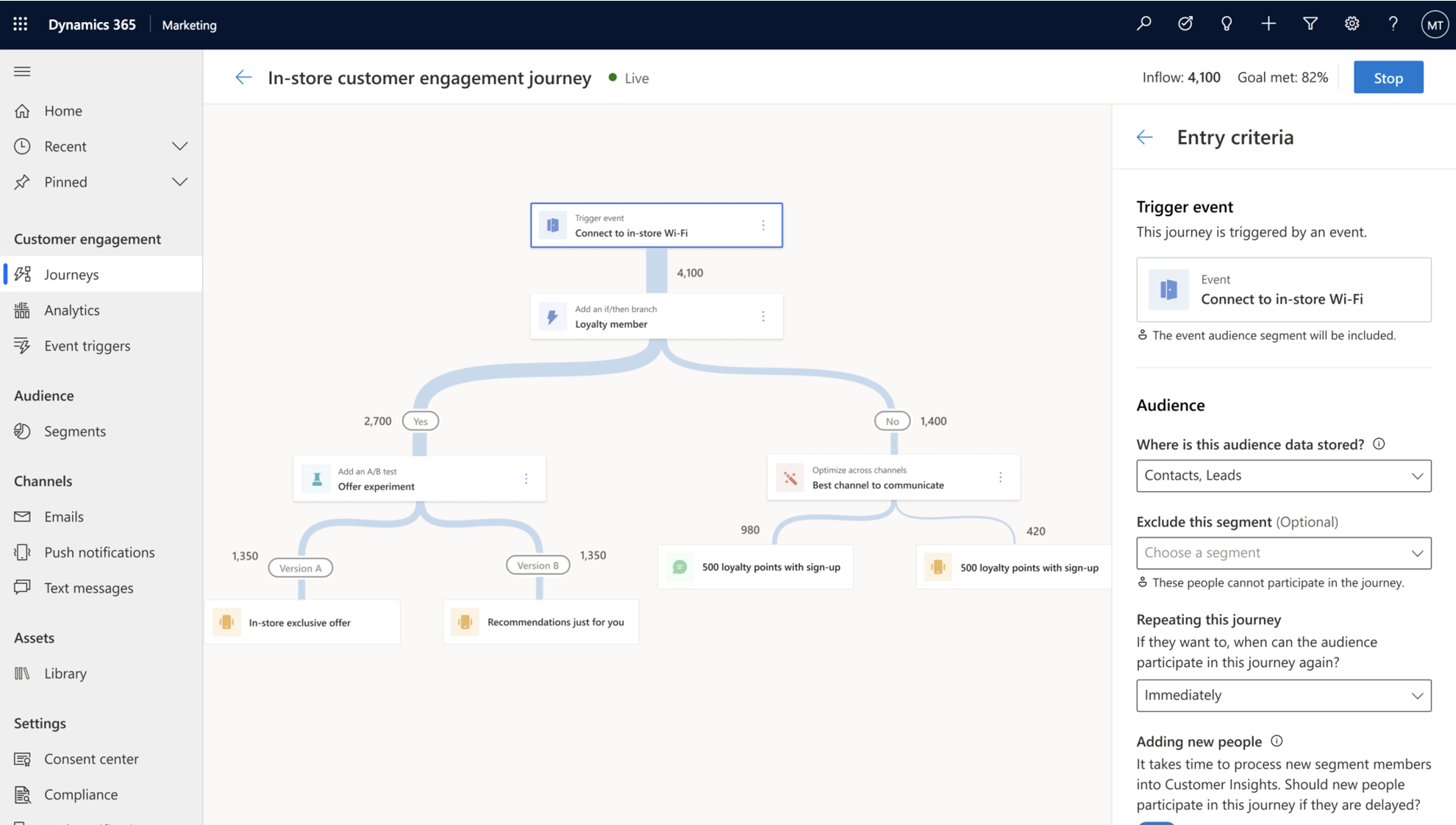
Task: Collapse the sidebar hamburger menu
Action: 22,71
